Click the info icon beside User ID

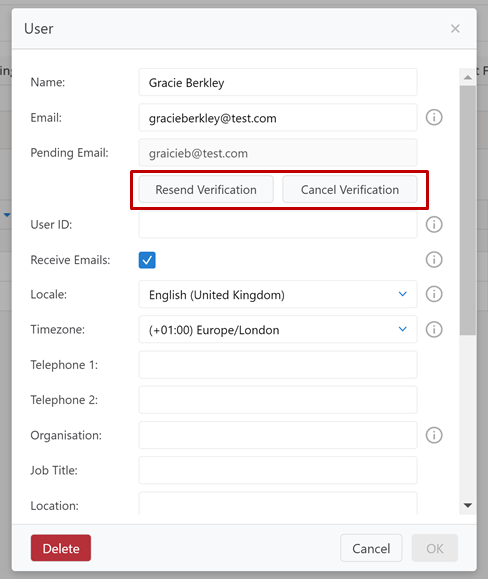tap(434, 225)
